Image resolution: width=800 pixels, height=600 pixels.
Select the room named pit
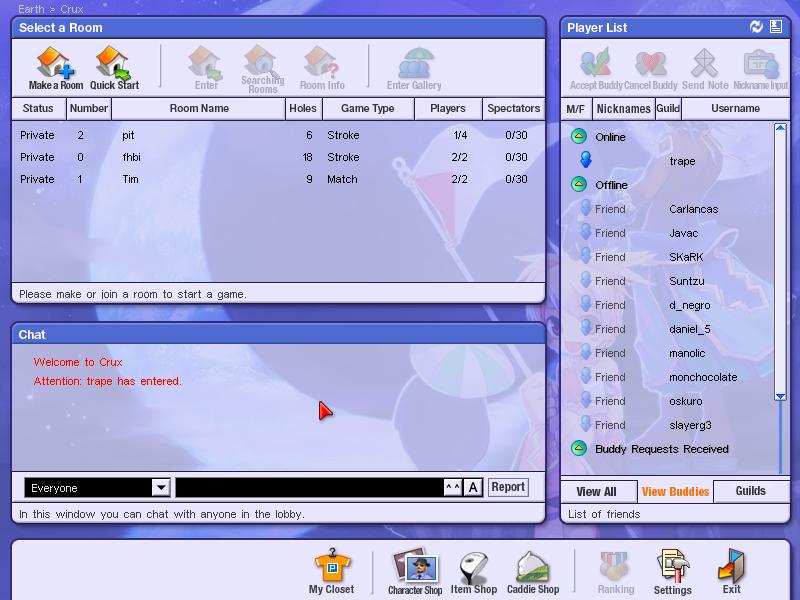pos(278,135)
